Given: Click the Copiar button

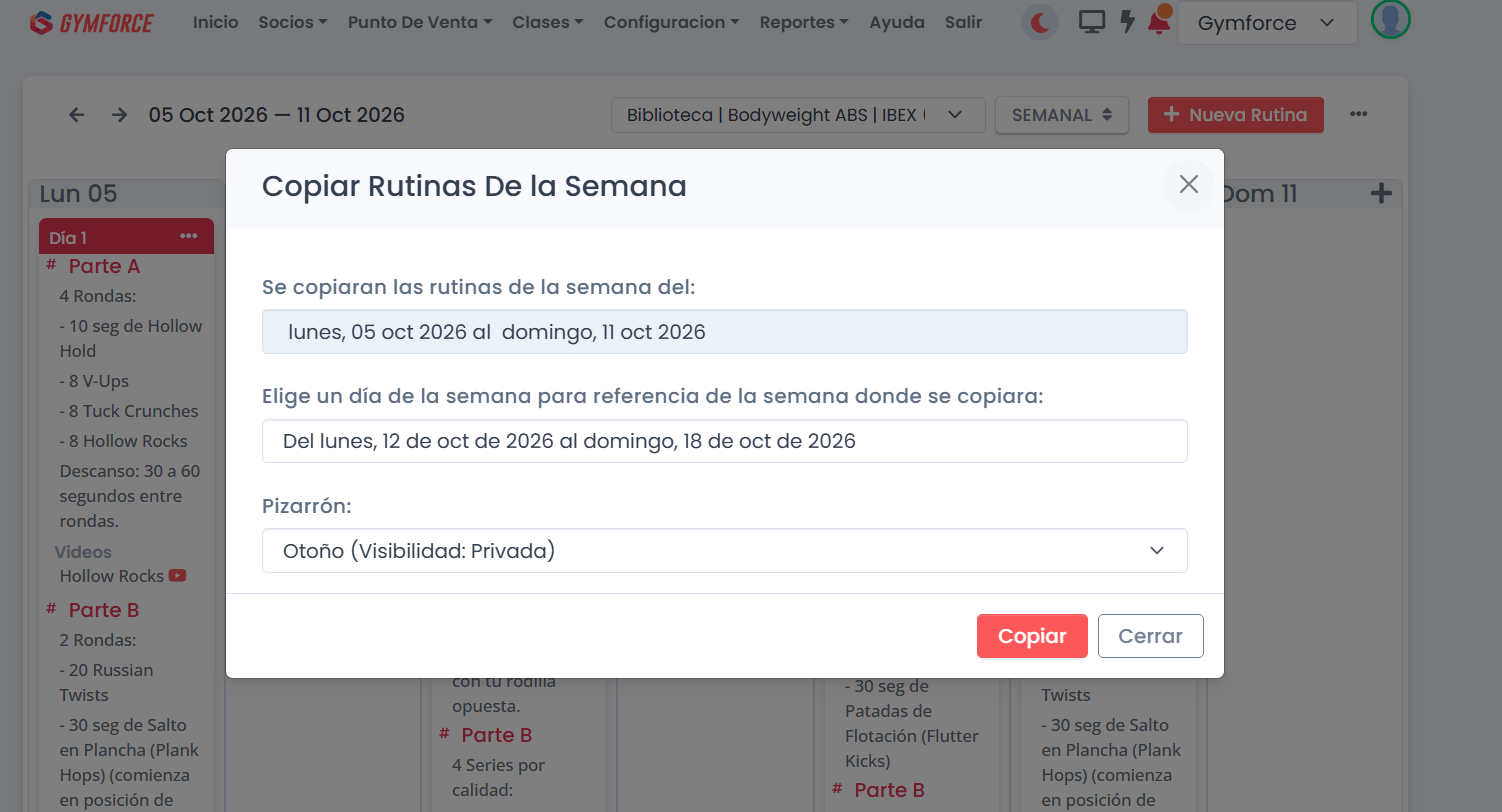Looking at the screenshot, I should (1032, 636).
